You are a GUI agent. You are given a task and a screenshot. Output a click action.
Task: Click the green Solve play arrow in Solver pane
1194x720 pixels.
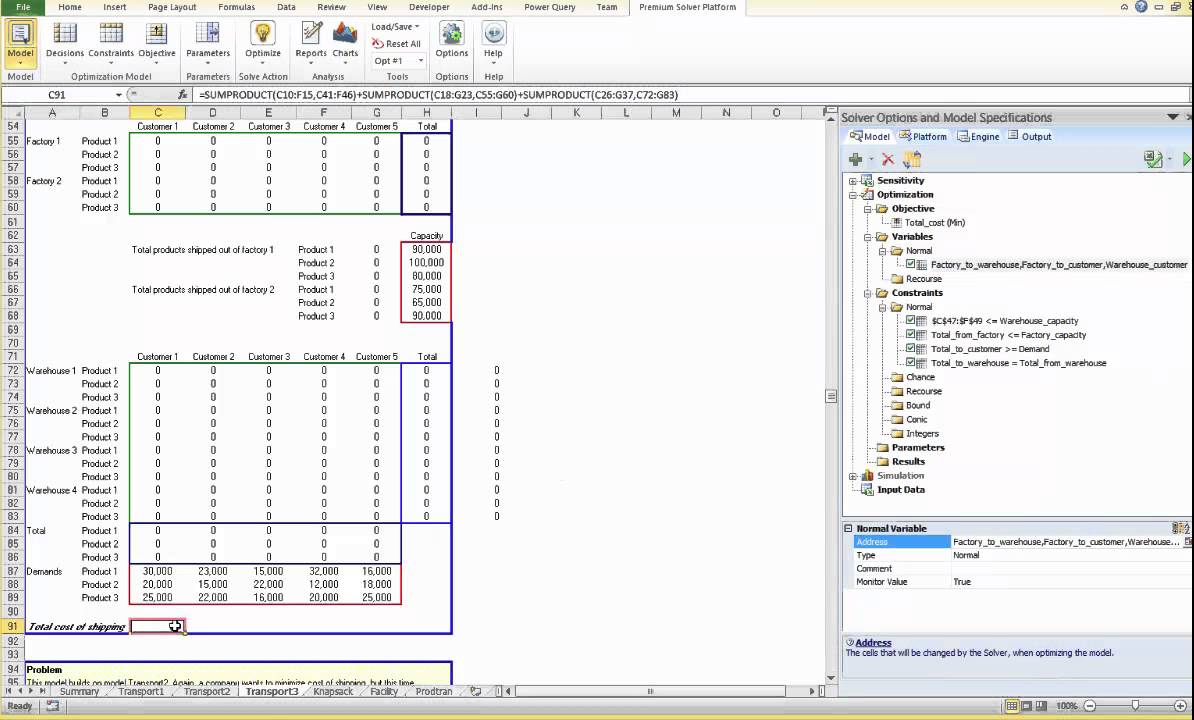coord(1186,159)
